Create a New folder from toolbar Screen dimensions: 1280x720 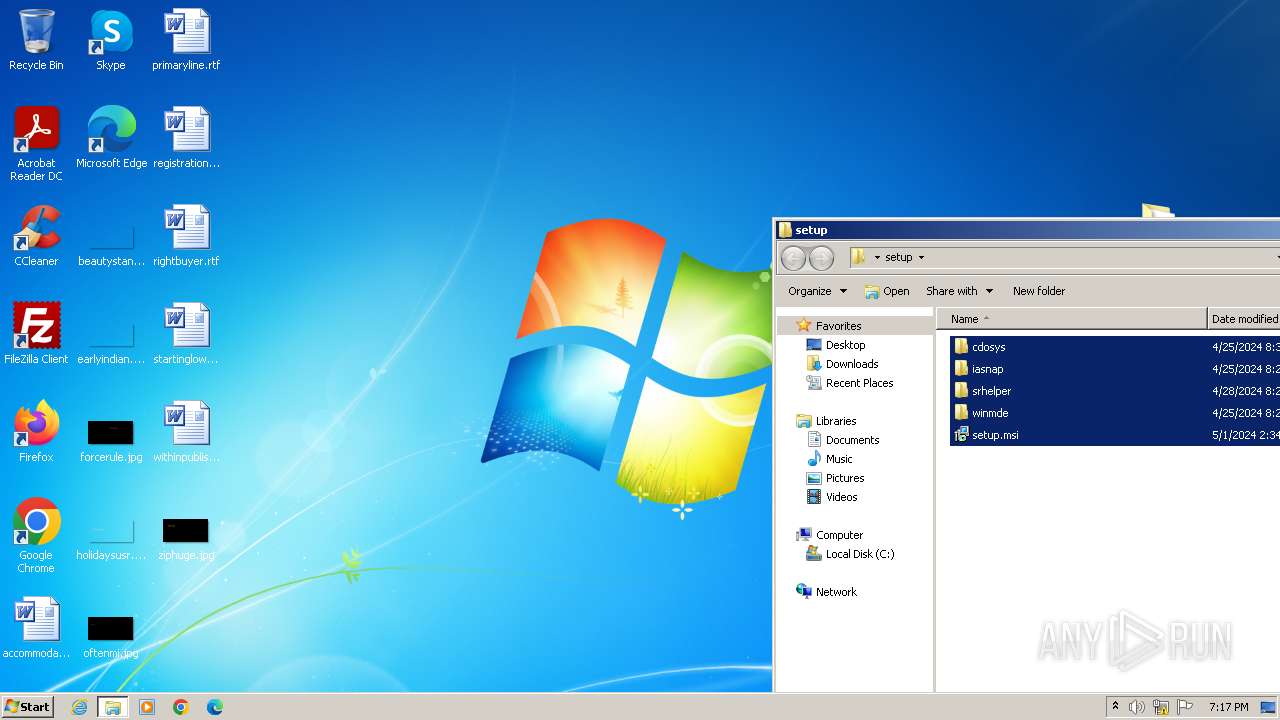(x=1039, y=291)
